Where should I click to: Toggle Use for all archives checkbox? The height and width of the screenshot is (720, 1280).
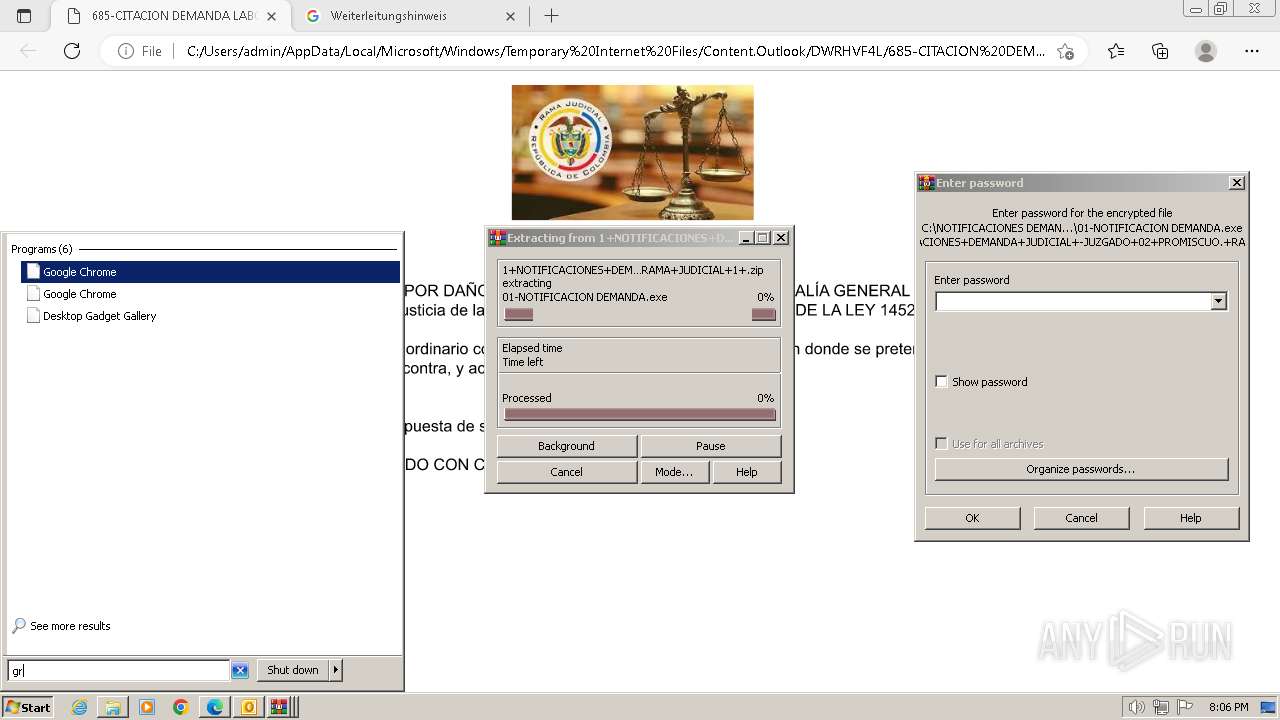(941, 444)
